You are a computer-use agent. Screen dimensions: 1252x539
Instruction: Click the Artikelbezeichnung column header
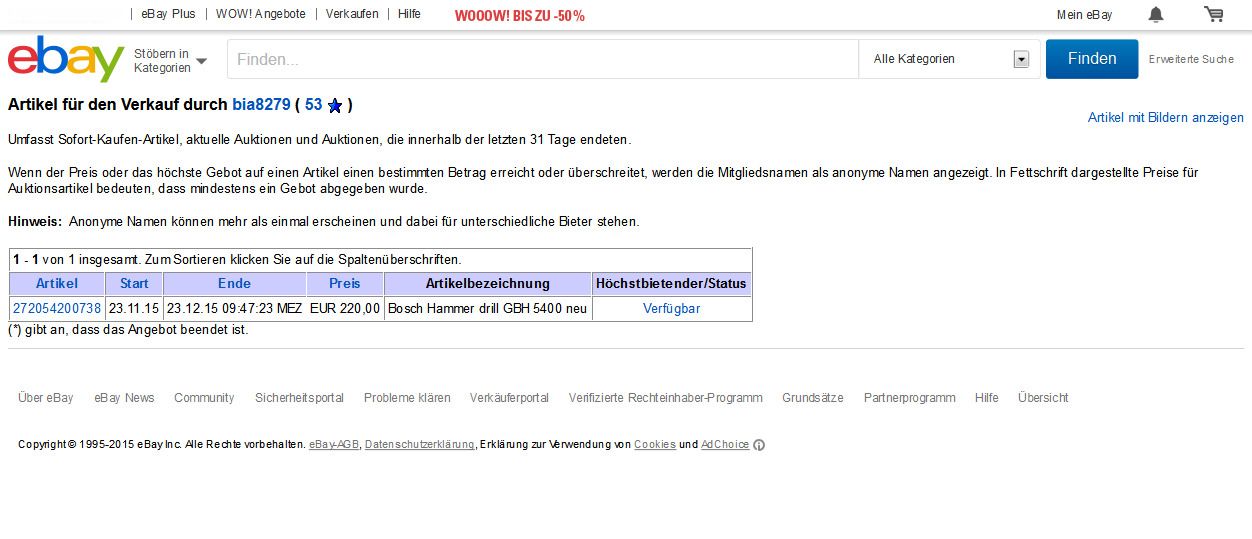click(x=488, y=283)
